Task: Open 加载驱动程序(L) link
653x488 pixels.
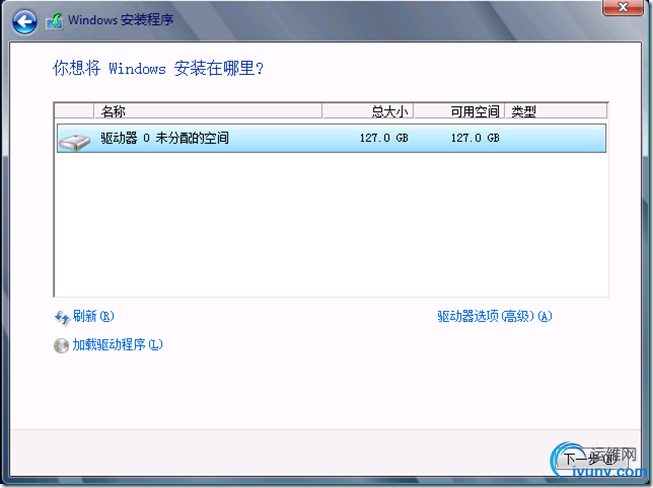Action: (x=117, y=344)
